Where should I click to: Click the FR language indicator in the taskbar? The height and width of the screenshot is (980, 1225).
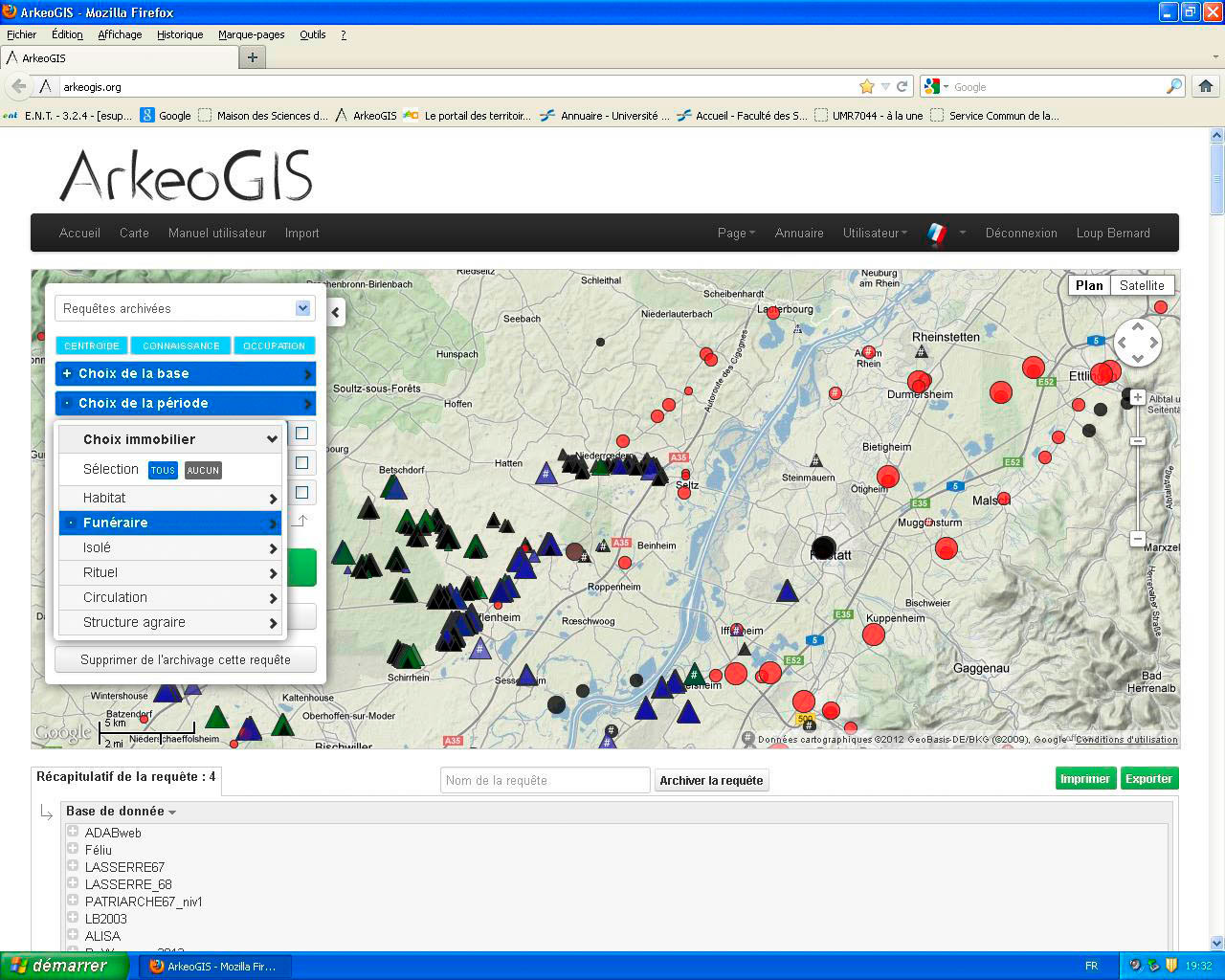click(1091, 966)
